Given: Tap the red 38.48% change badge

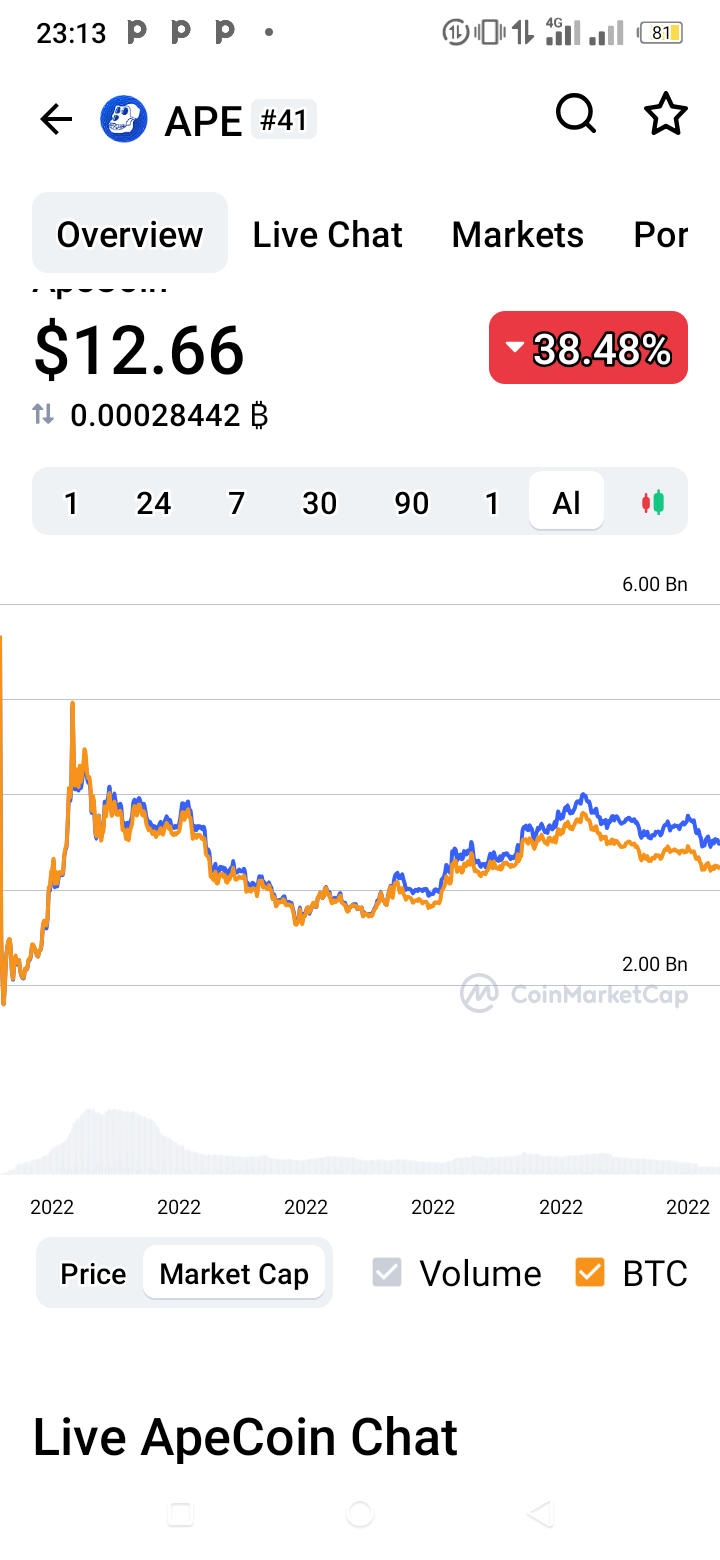Looking at the screenshot, I should [x=588, y=348].
